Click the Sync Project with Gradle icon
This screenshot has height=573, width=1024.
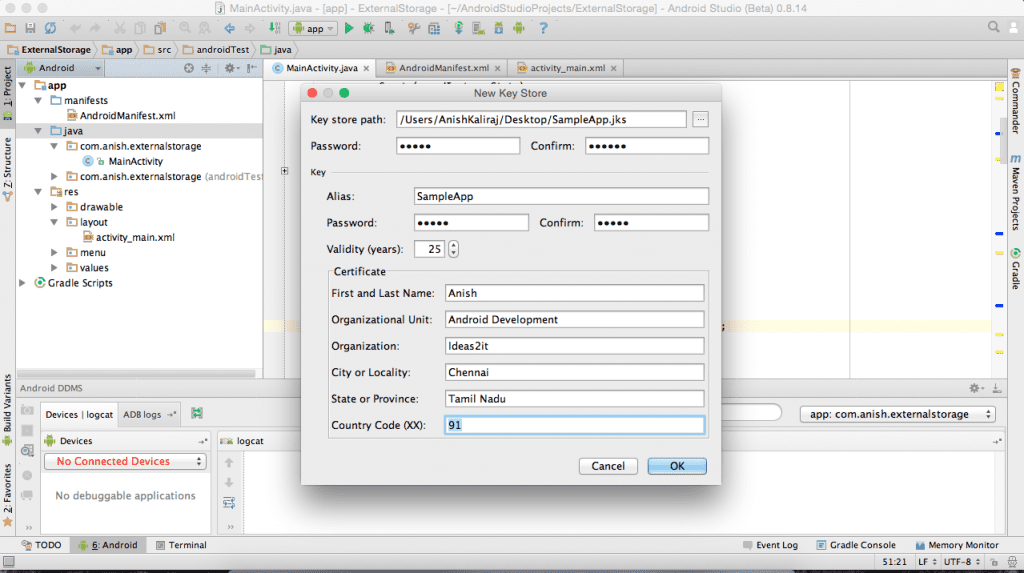458,28
